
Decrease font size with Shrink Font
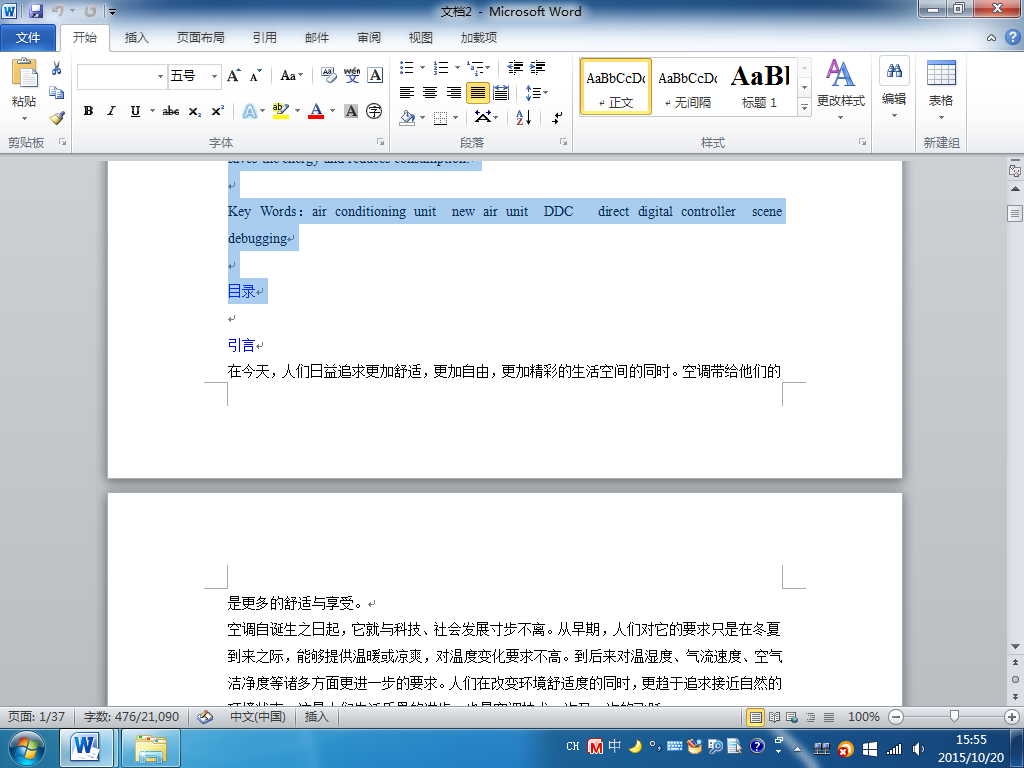(x=255, y=76)
